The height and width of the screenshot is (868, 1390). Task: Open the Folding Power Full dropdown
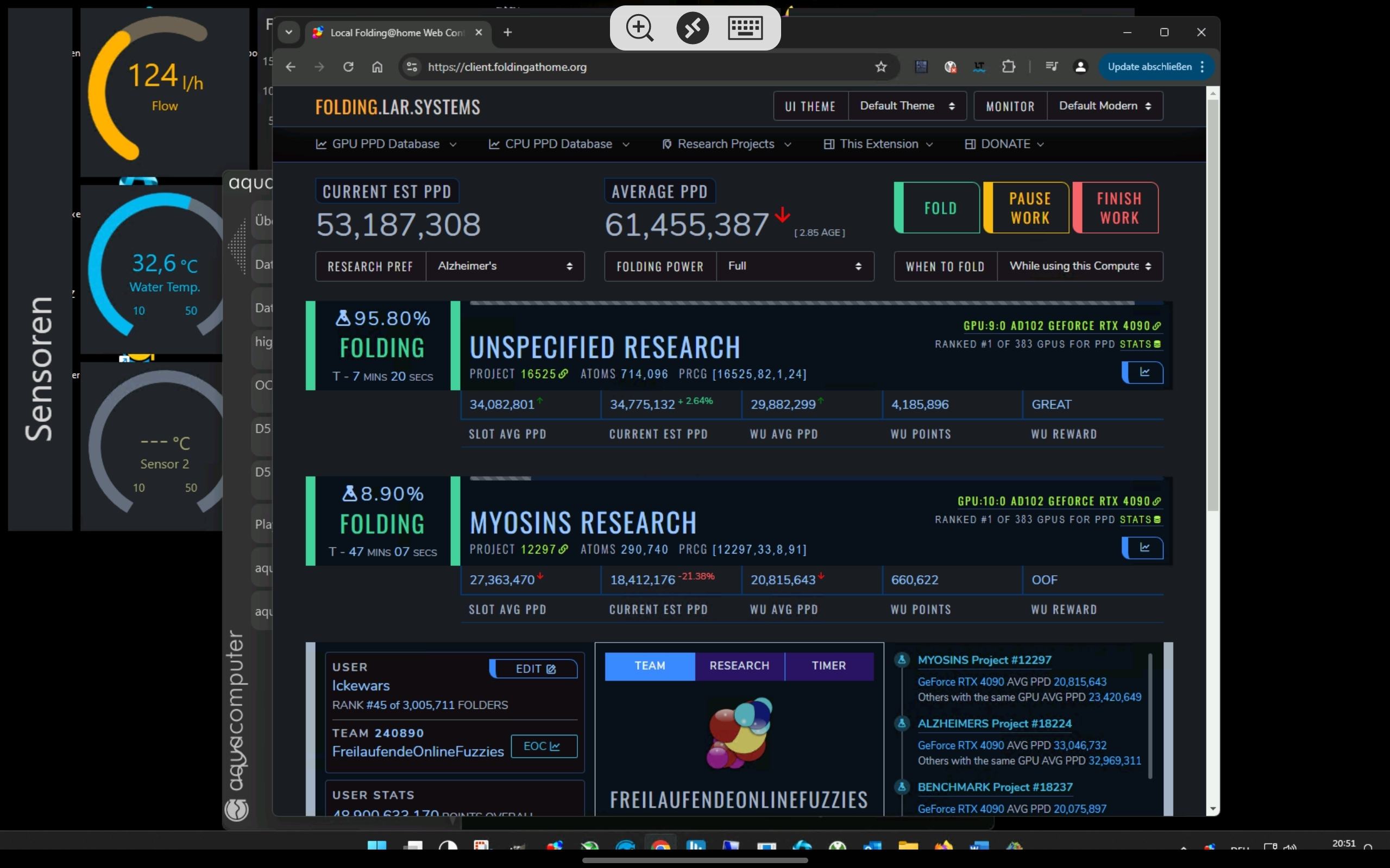pos(794,266)
